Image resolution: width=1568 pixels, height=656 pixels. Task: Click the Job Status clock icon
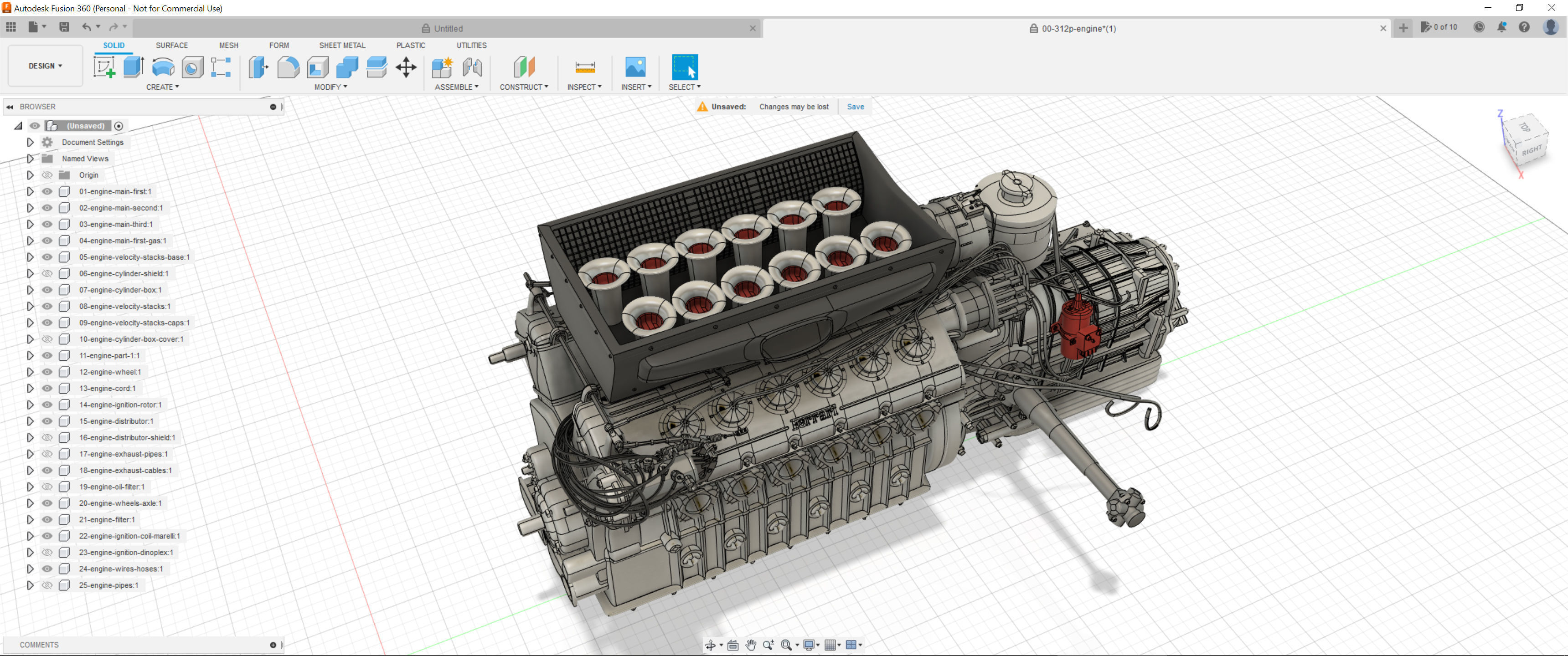1479,27
